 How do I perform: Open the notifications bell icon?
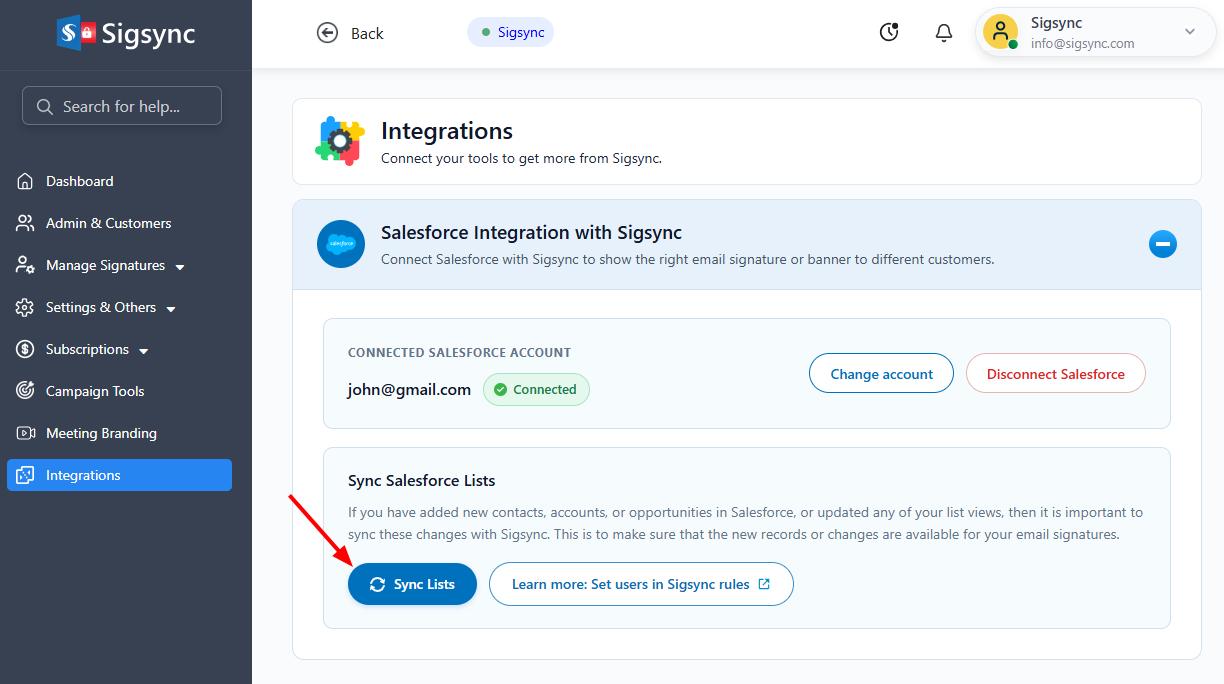click(944, 33)
